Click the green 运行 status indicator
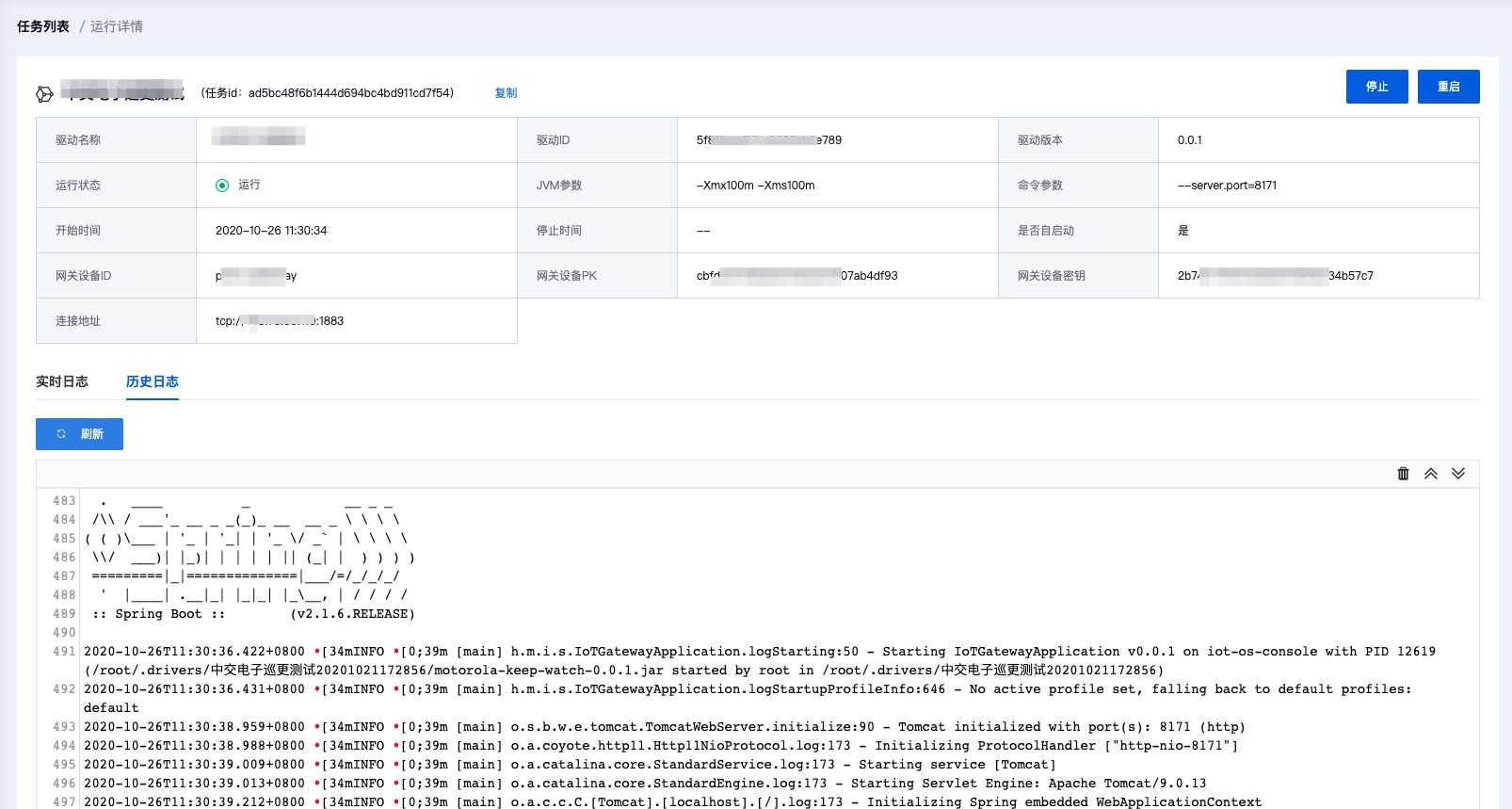The width and height of the screenshot is (1512, 809). (222, 186)
